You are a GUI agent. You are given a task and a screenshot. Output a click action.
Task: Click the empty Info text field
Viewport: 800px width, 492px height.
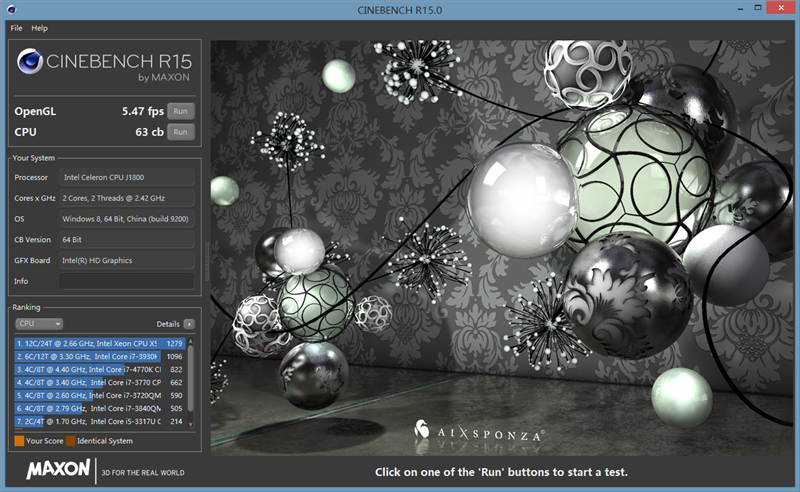pos(126,282)
